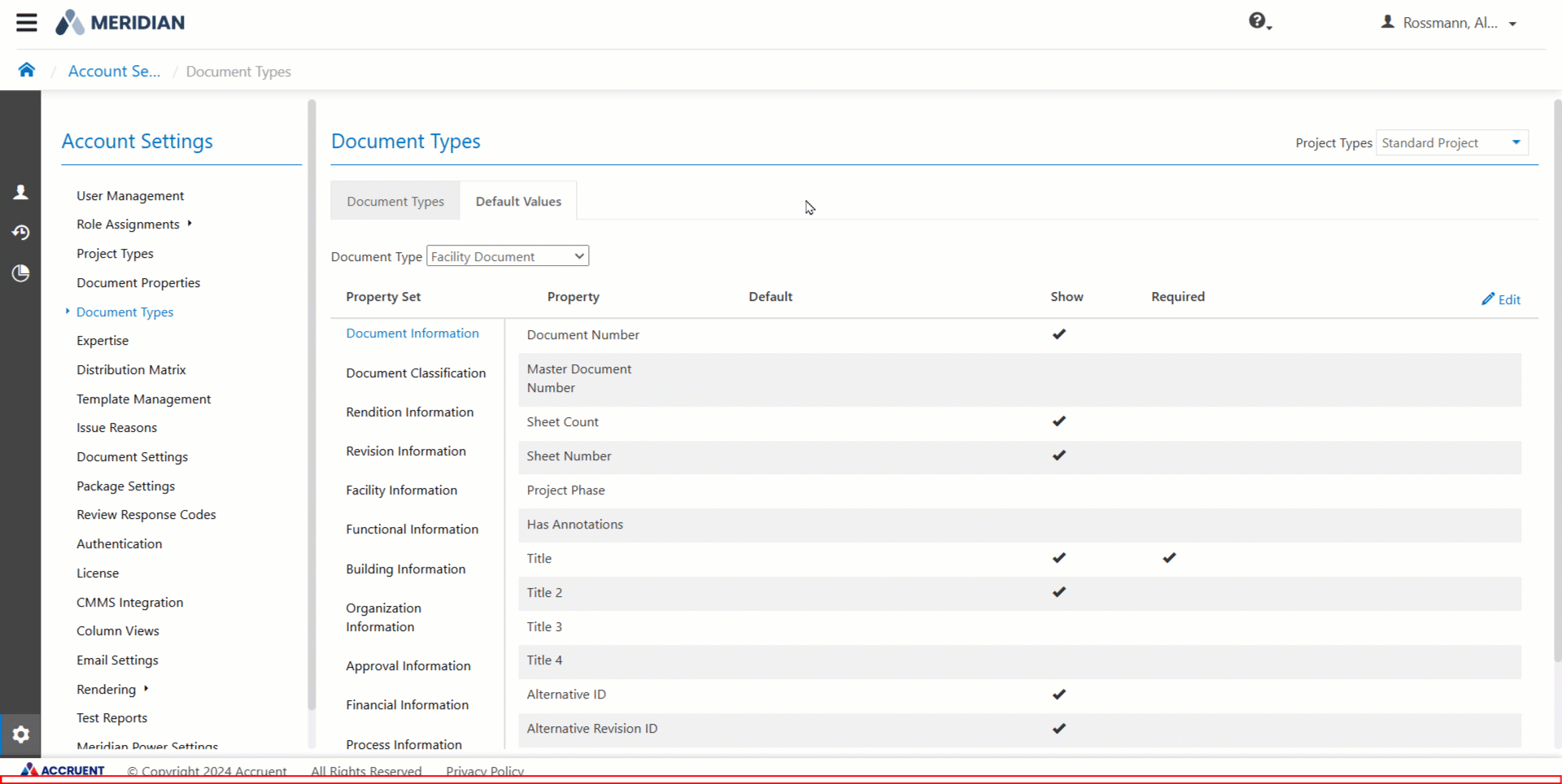Open the Document Type combo box
1562x784 pixels.
click(507, 255)
